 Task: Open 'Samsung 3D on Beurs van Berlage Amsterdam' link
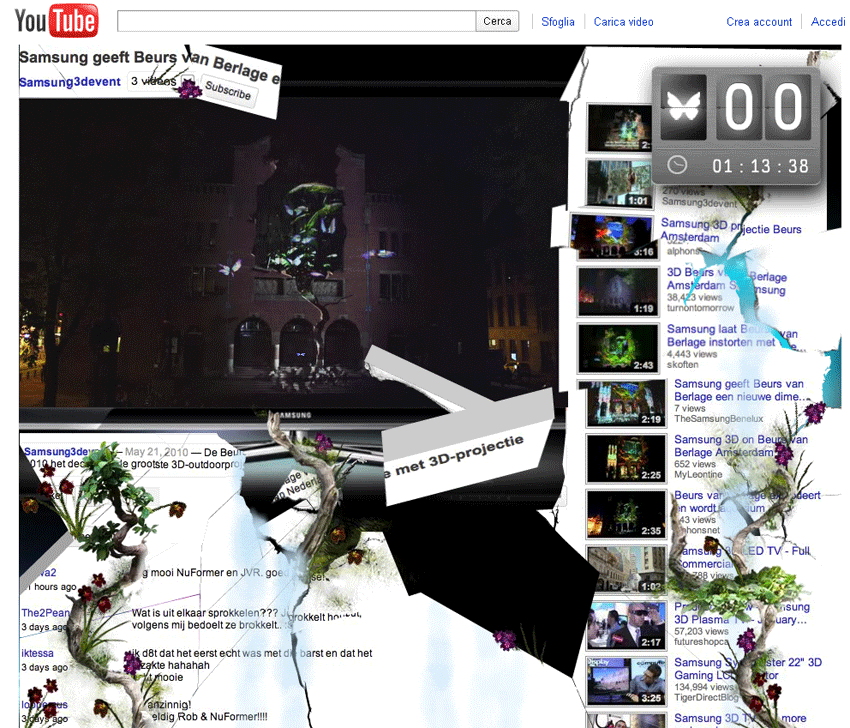pyautogui.click(x=741, y=446)
